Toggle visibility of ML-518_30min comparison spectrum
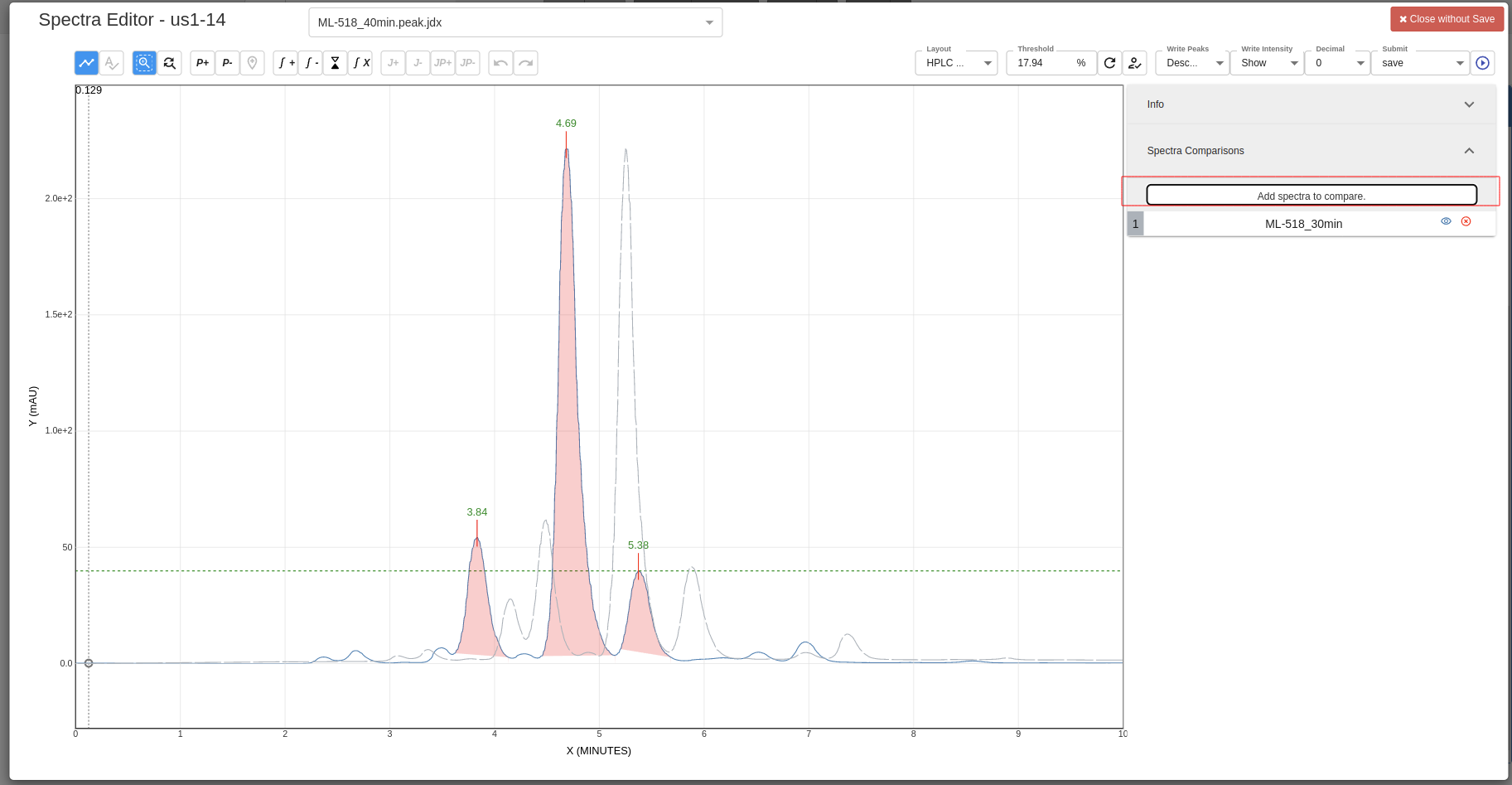Image resolution: width=1512 pixels, height=785 pixels. 1445,220
